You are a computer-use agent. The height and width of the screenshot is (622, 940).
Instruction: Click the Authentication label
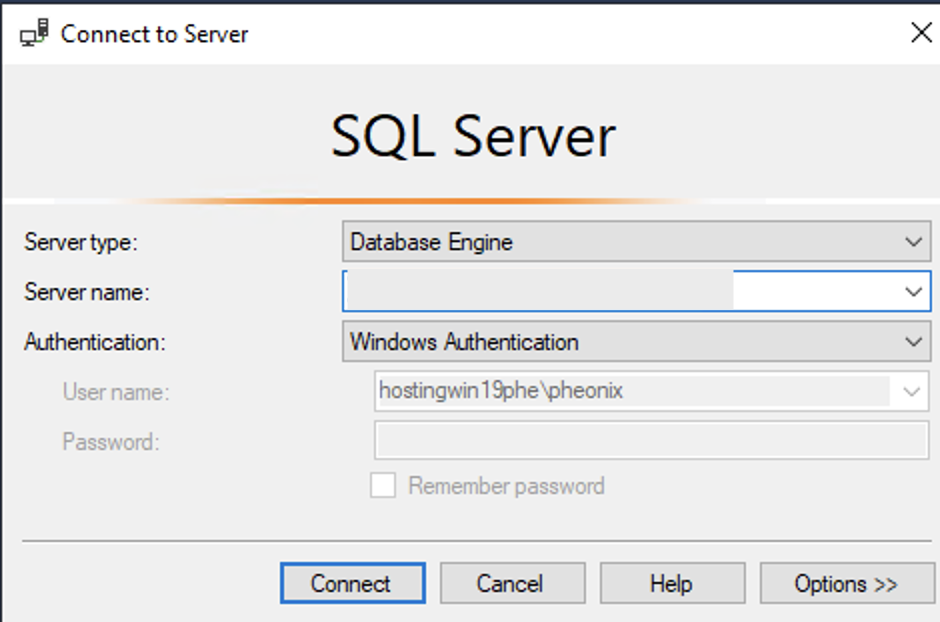tap(94, 342)
